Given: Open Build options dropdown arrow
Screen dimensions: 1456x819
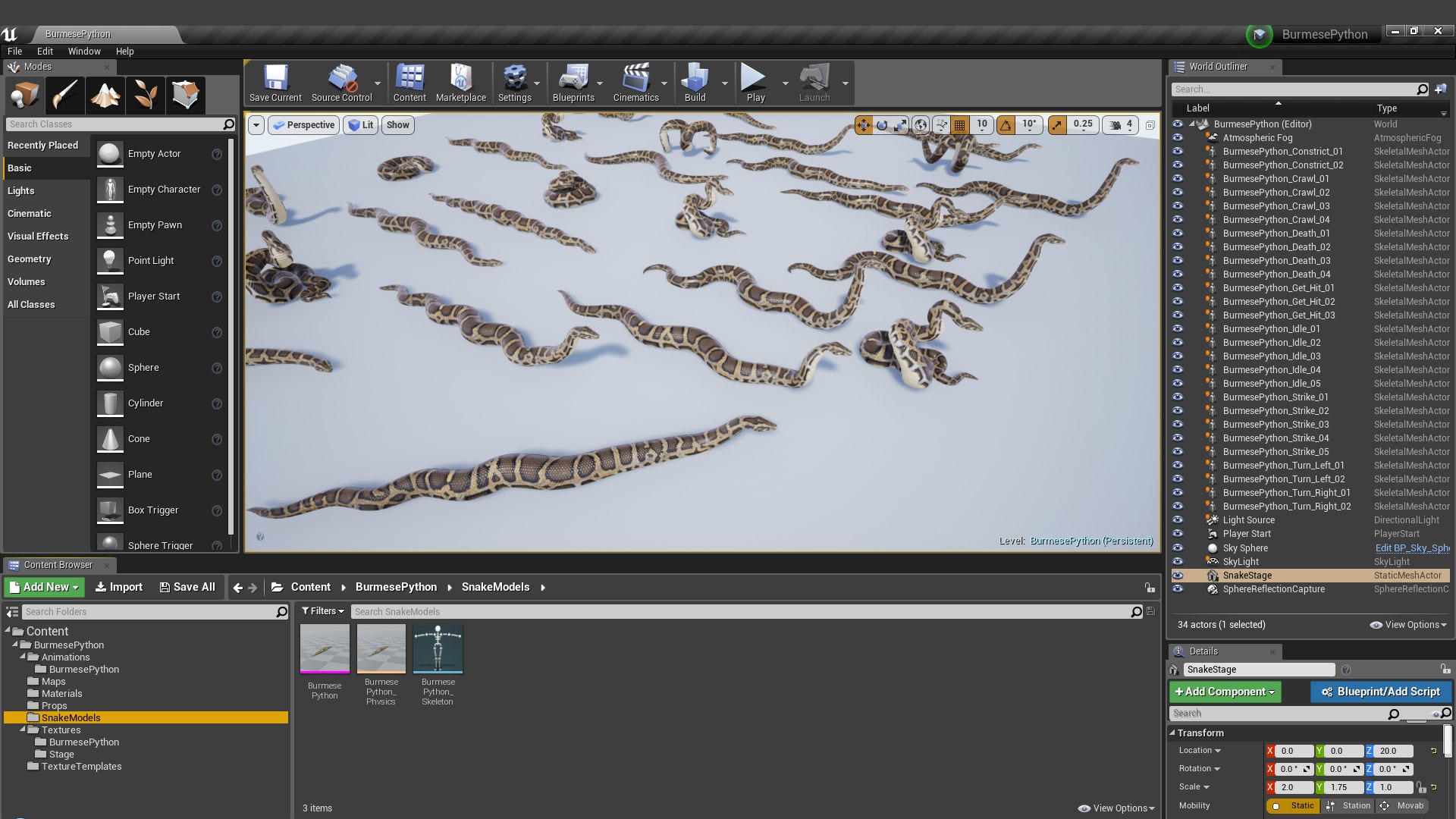Looking at the screenshot, I should pos(724,83).
